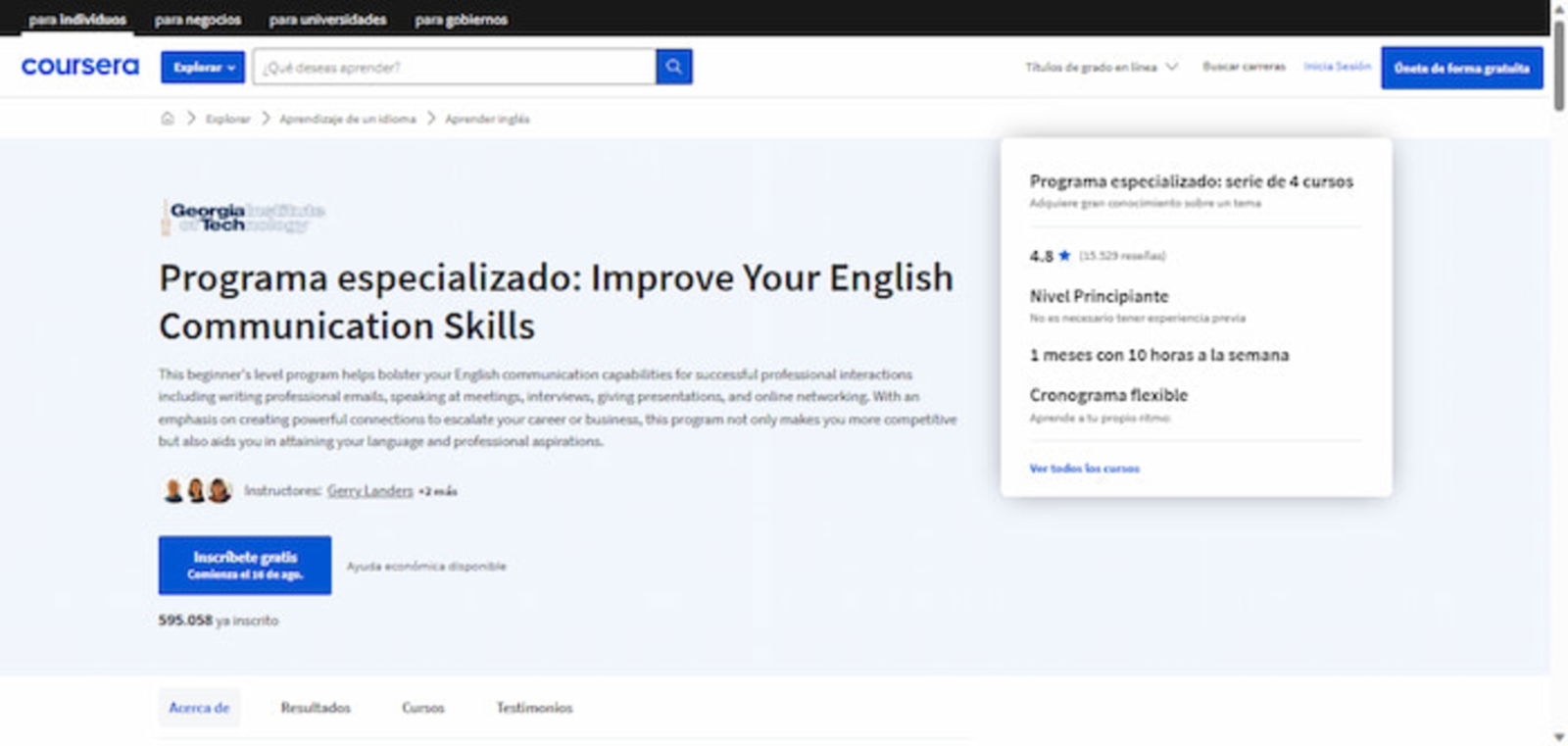Viewport: 1568px width, 746px height.
Task: Click the blue rating star
Action: coord(1064,256)
